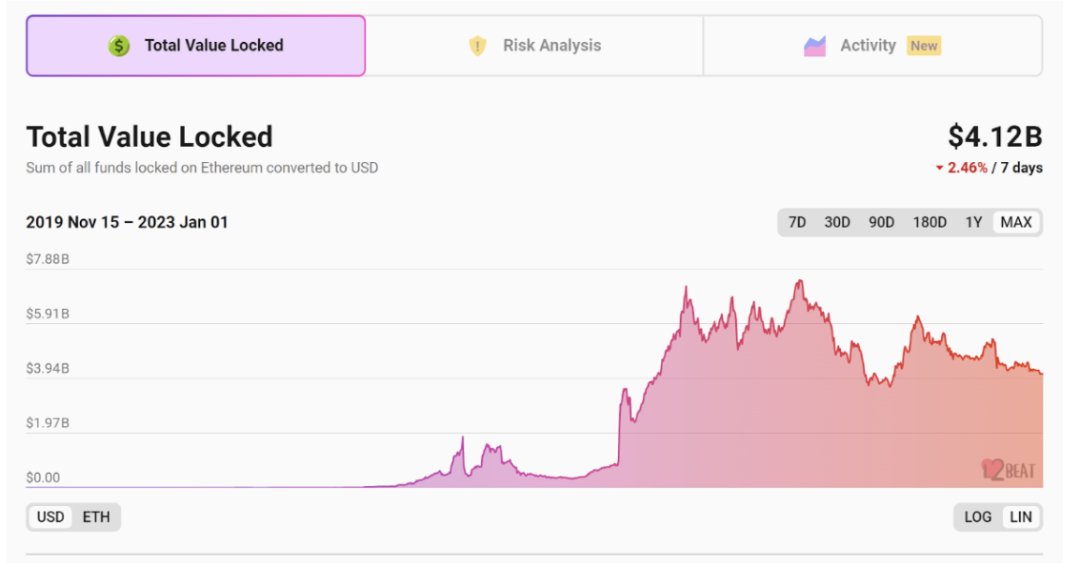Click the Activity chart icon
1080x568 pixels.
click(815, 46)
